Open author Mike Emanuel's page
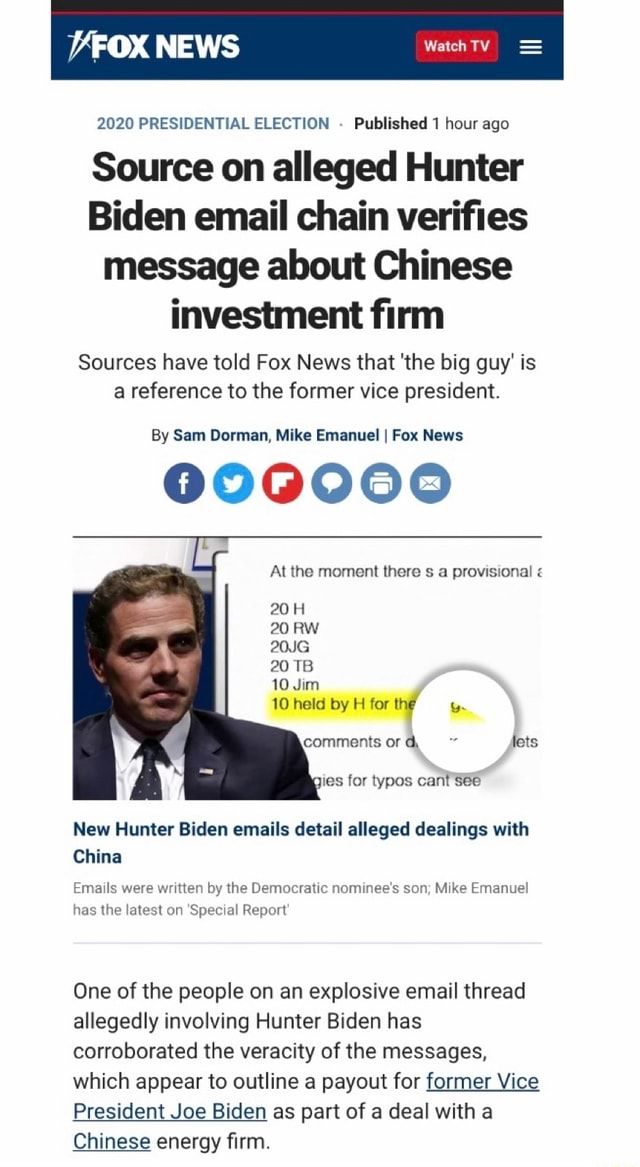 tap(329, 435)
